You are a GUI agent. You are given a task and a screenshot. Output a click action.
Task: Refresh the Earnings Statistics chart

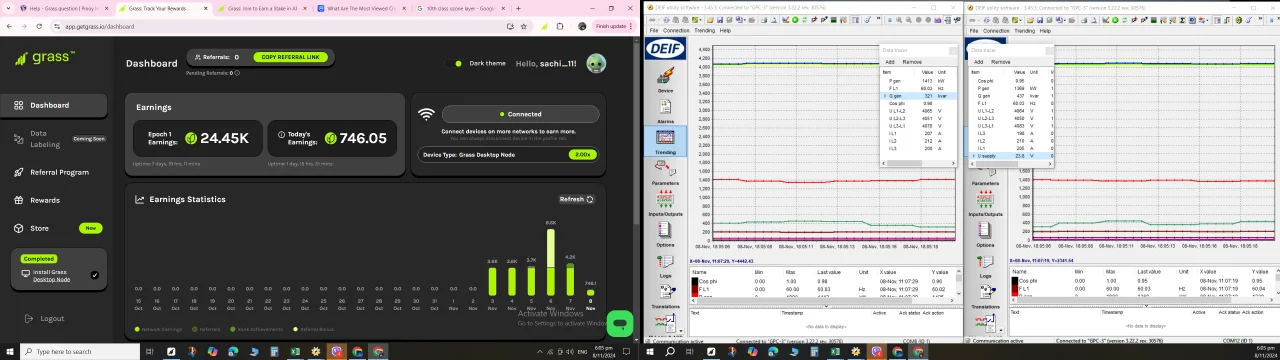[x=576, y=199]
